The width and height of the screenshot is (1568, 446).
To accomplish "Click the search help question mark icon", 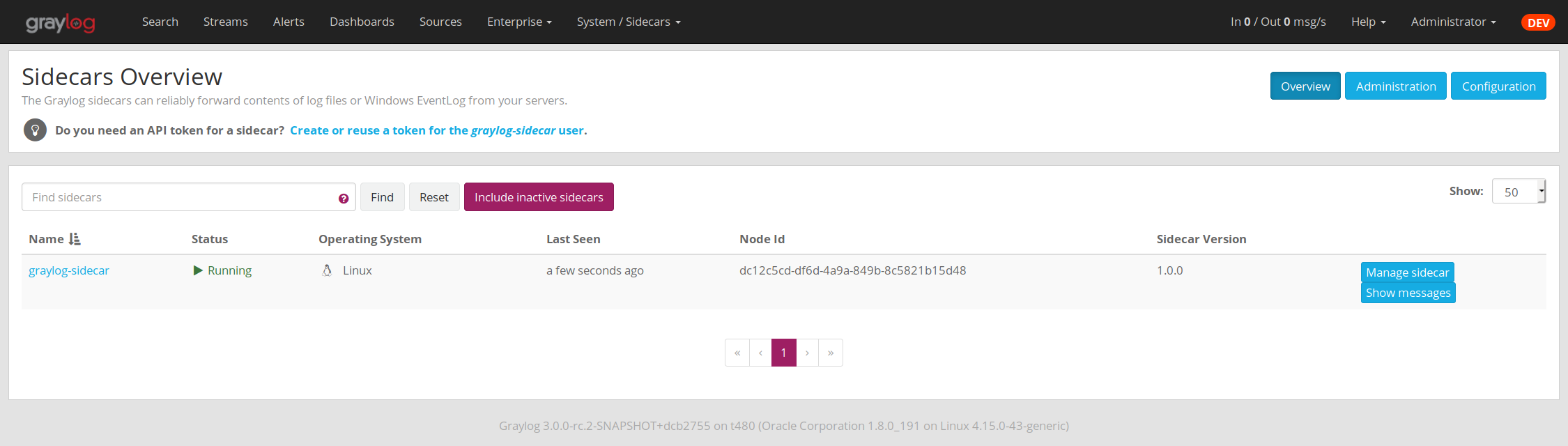I will point(344,199).
